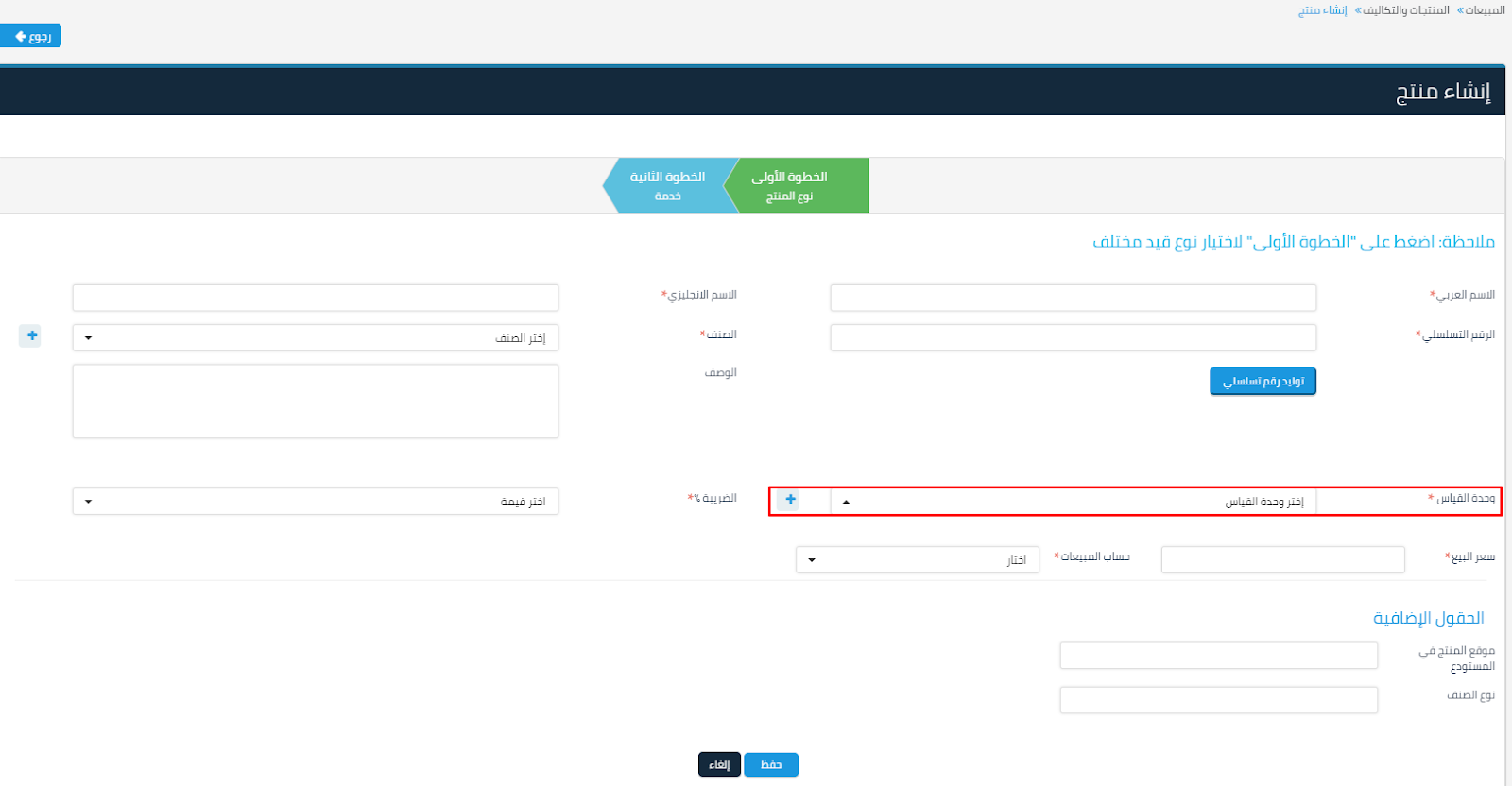
Task: Open the إختر وحدة القياس dropdown
Action: pyautogui.click(x=1073, y=502)
